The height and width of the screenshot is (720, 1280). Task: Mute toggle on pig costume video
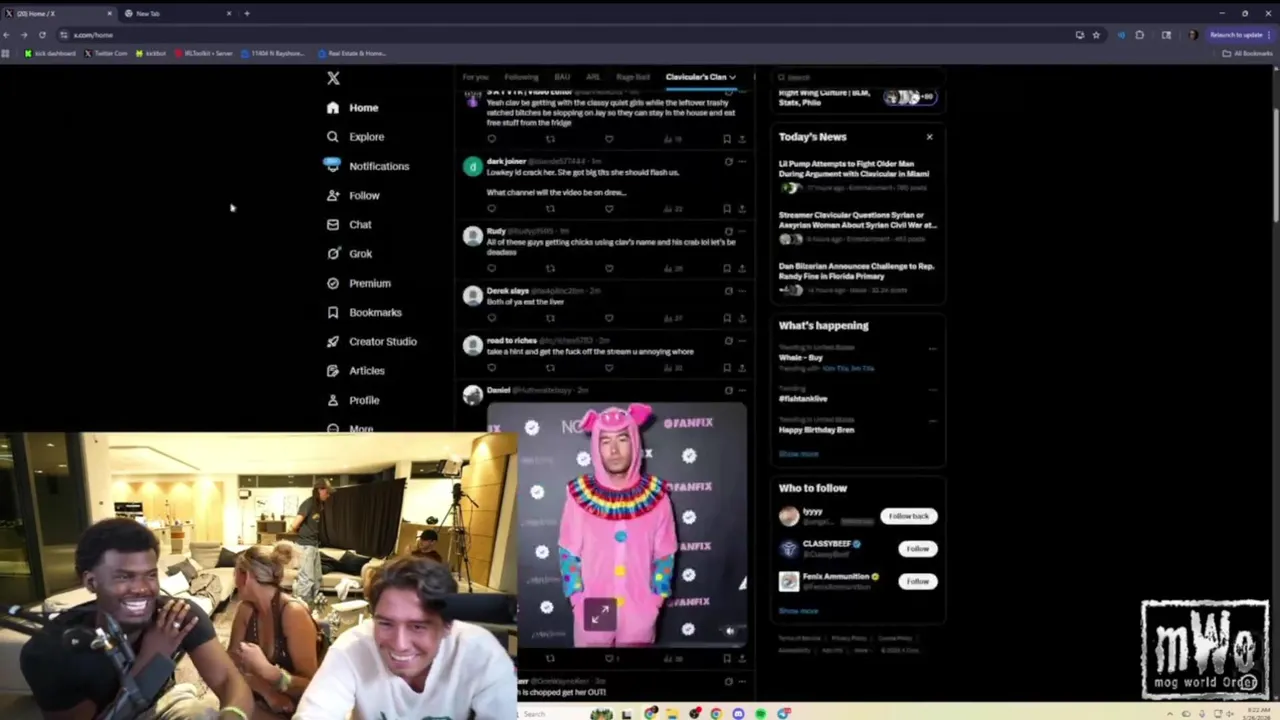click(x=729, y=631)
